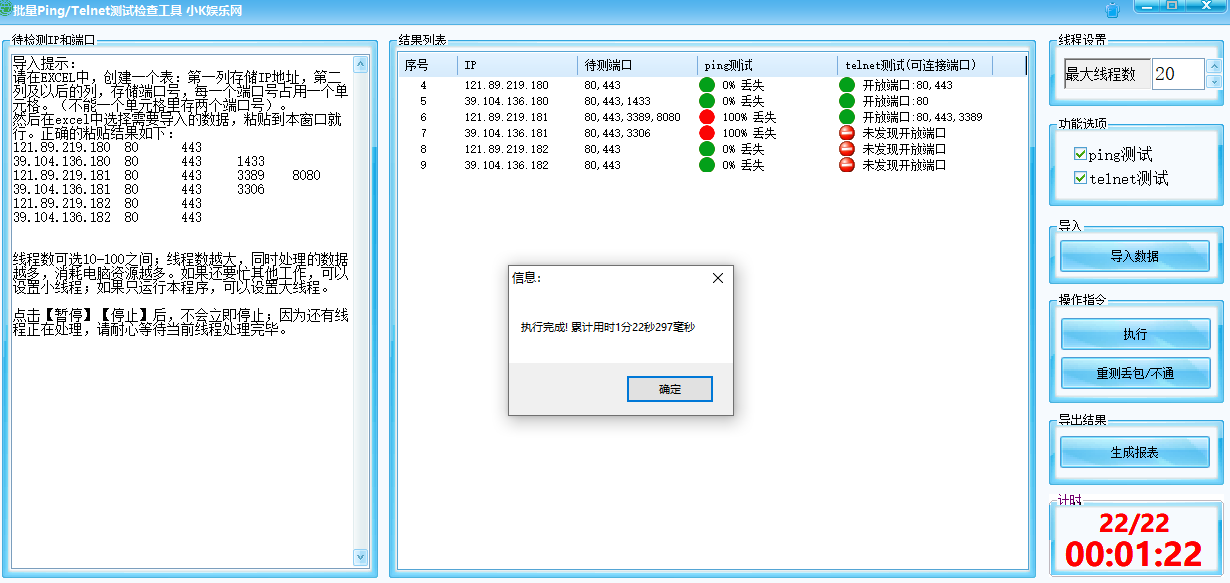Select result row IP 121.89.219.180 in results list
The height and width of the screenshot is (583, 1230).
[x=506, y=86]
